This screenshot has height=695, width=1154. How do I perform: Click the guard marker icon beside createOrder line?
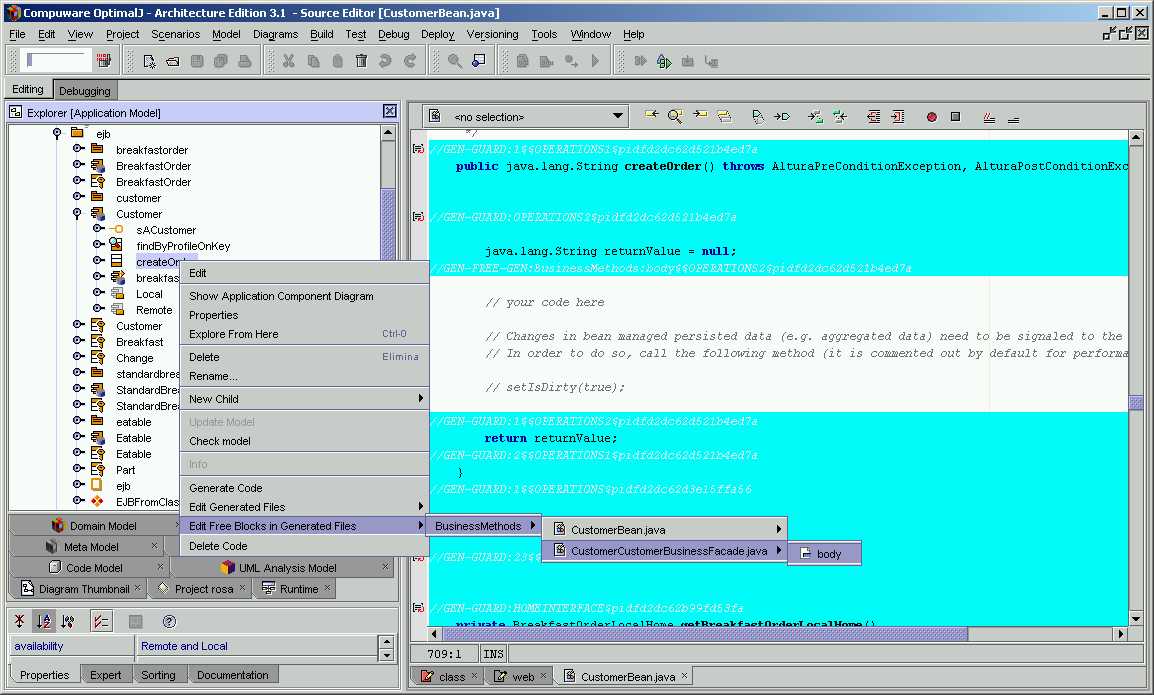click(x=418, y=149)
